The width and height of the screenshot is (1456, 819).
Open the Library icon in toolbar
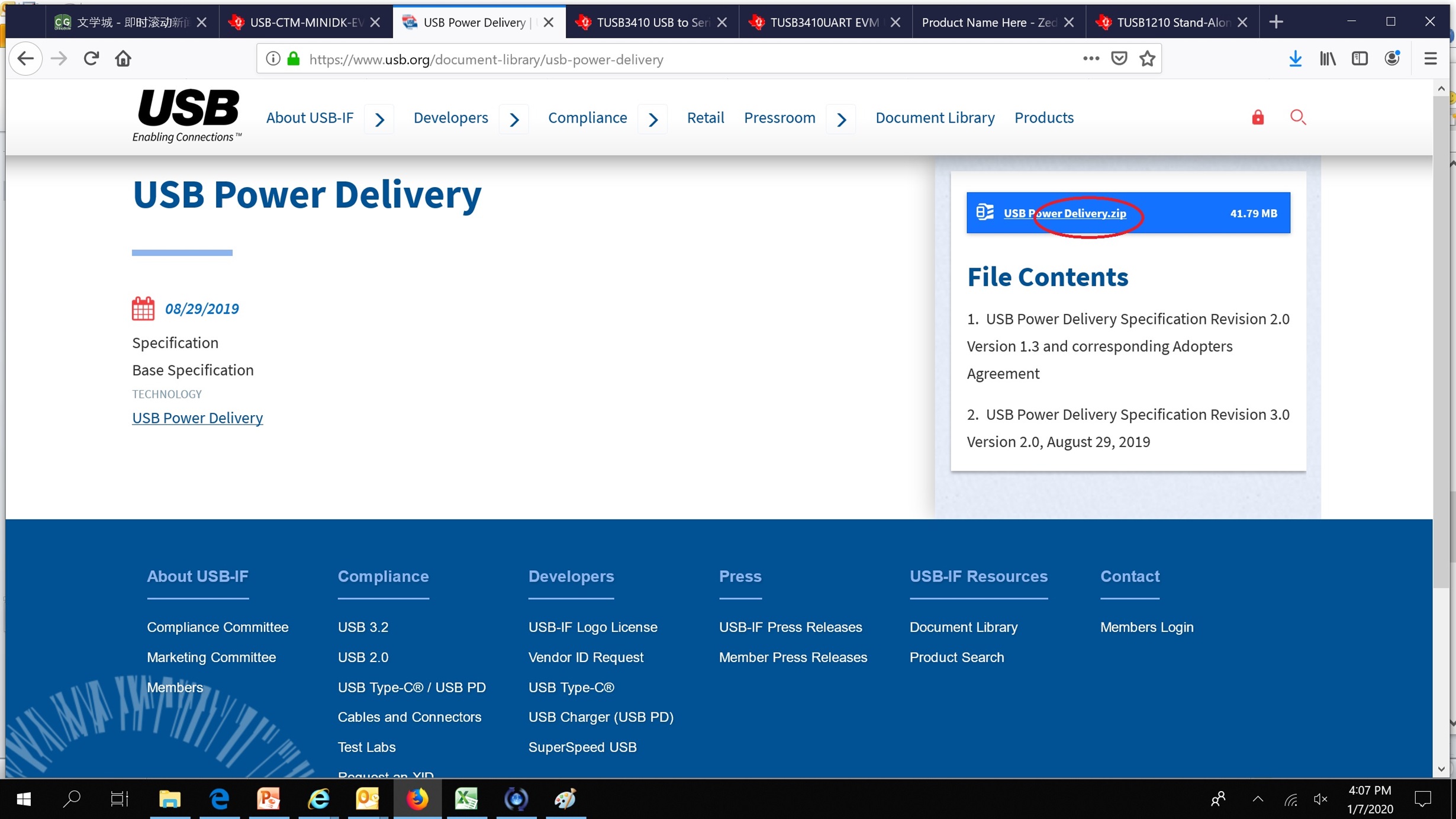pyautogui.click(x=1328, y=59)
